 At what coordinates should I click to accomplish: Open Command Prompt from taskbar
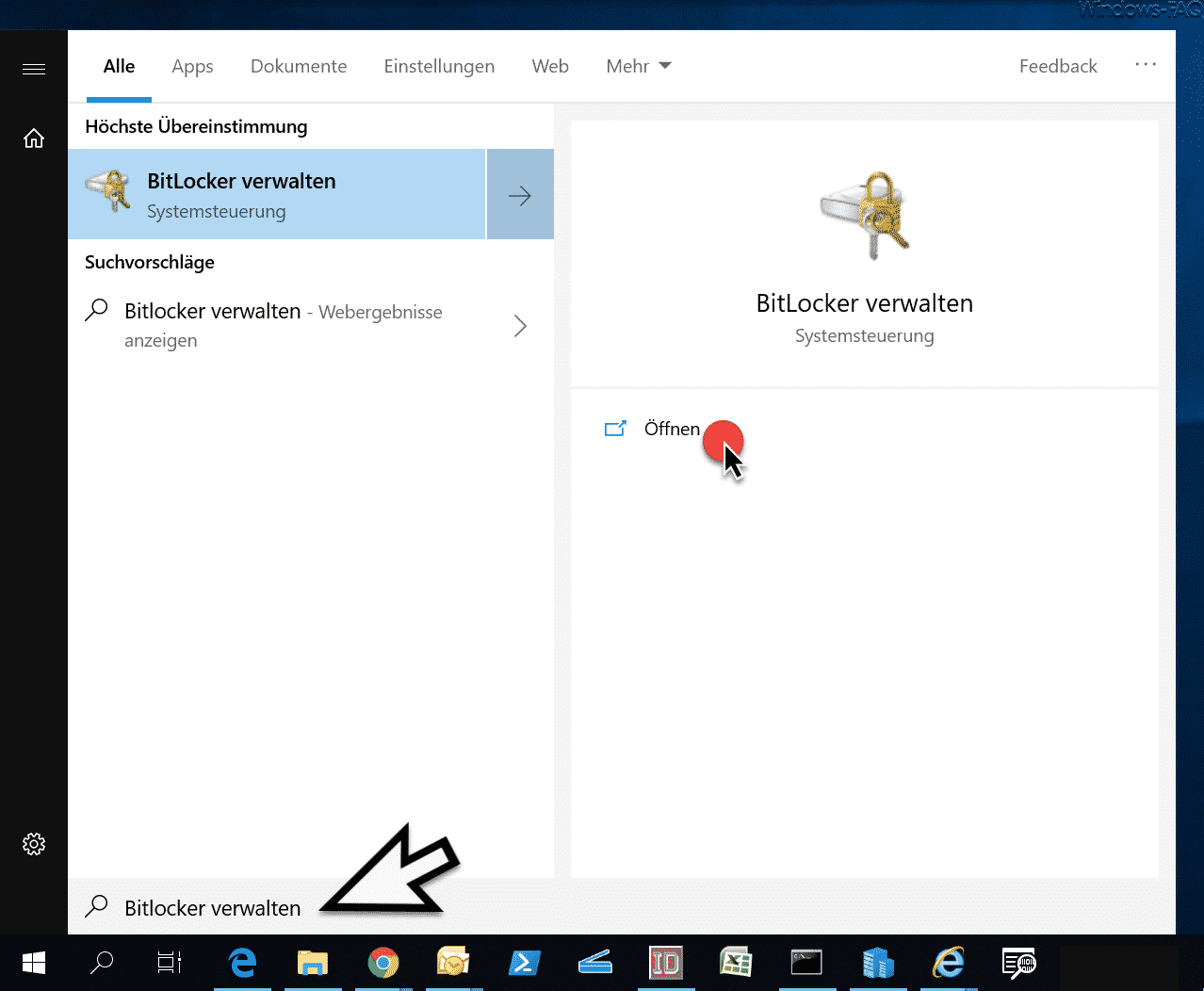coord(806,963)
